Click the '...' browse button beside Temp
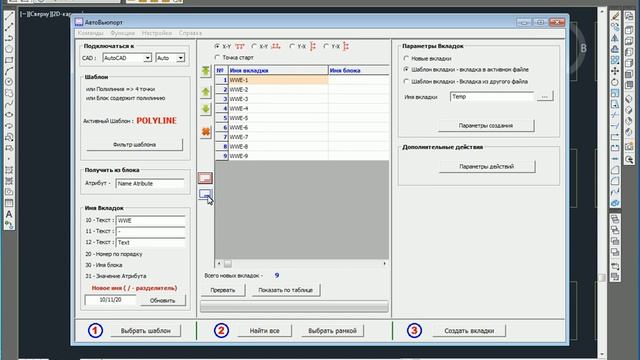This screenshot has width=640, height=360. coord(545,97)
